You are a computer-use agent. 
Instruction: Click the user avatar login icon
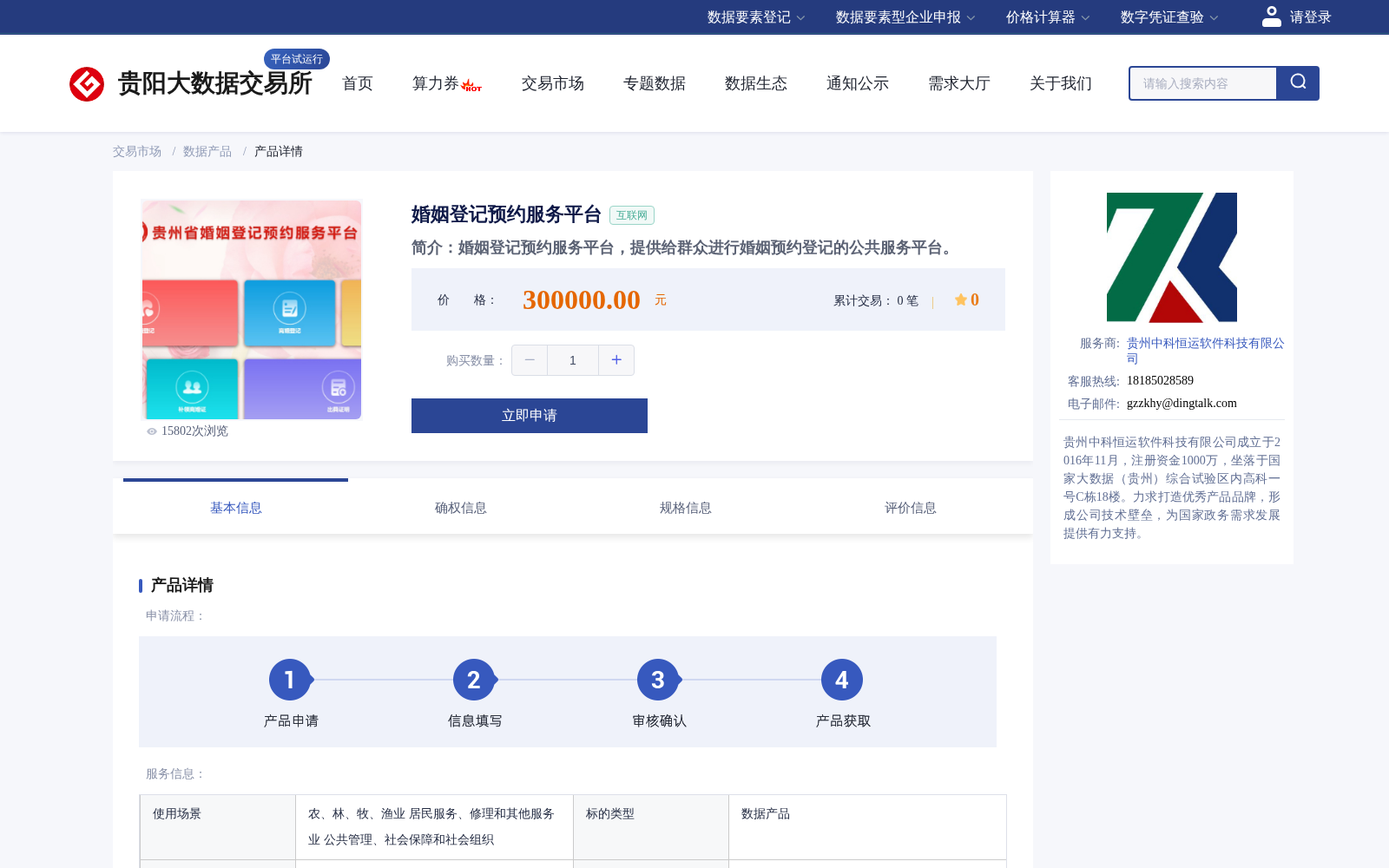tap(1271, 16)
